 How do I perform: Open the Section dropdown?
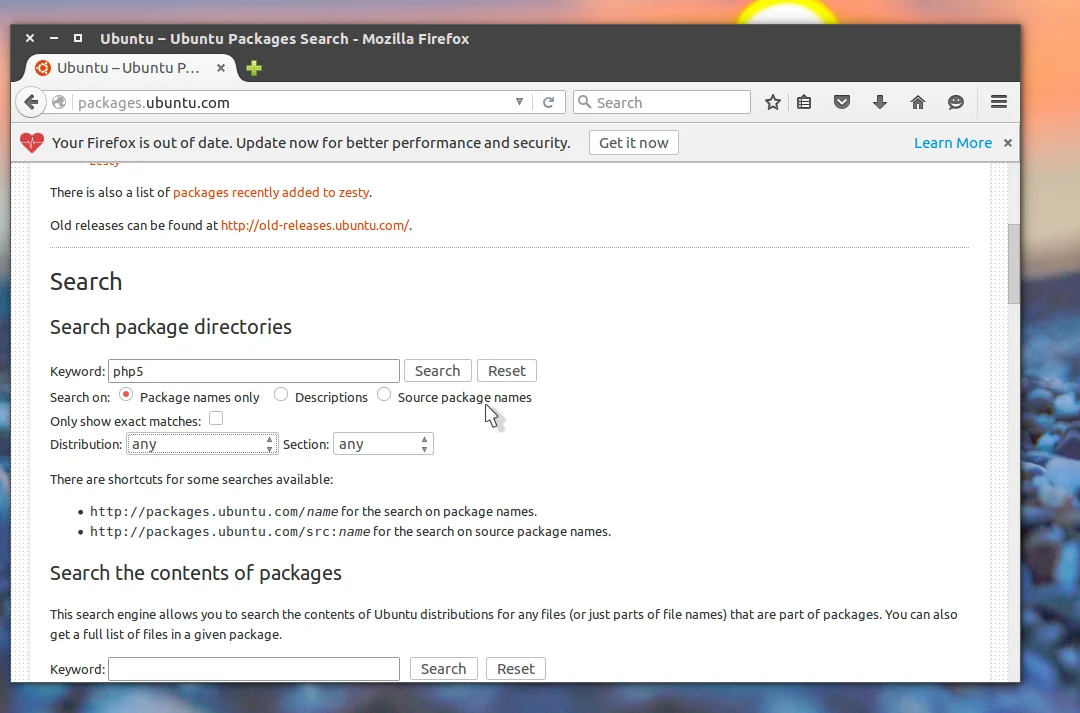coord(383,444)
